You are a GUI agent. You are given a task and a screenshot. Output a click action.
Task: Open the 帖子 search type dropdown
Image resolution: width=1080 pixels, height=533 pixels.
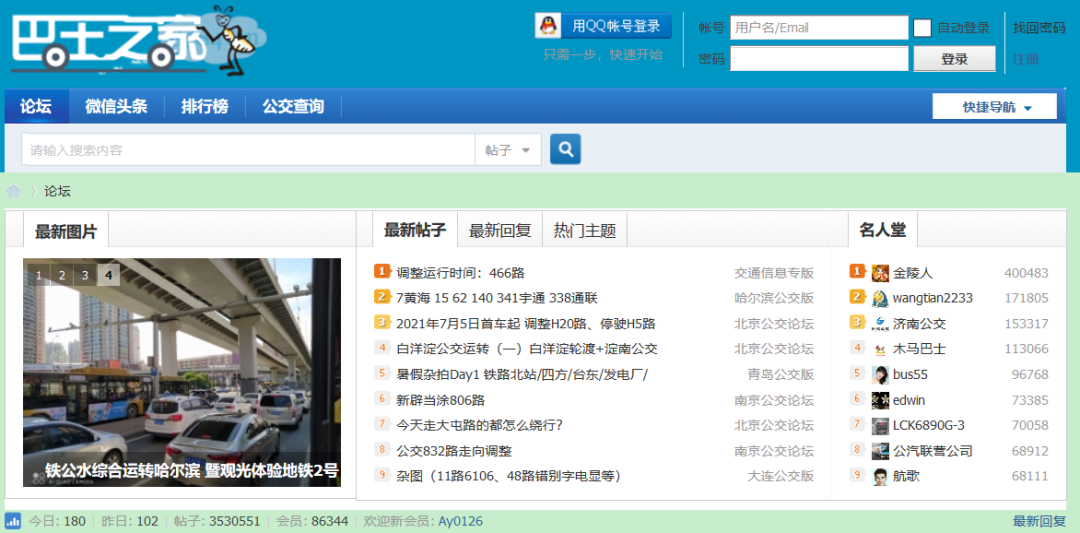[508, 150]
